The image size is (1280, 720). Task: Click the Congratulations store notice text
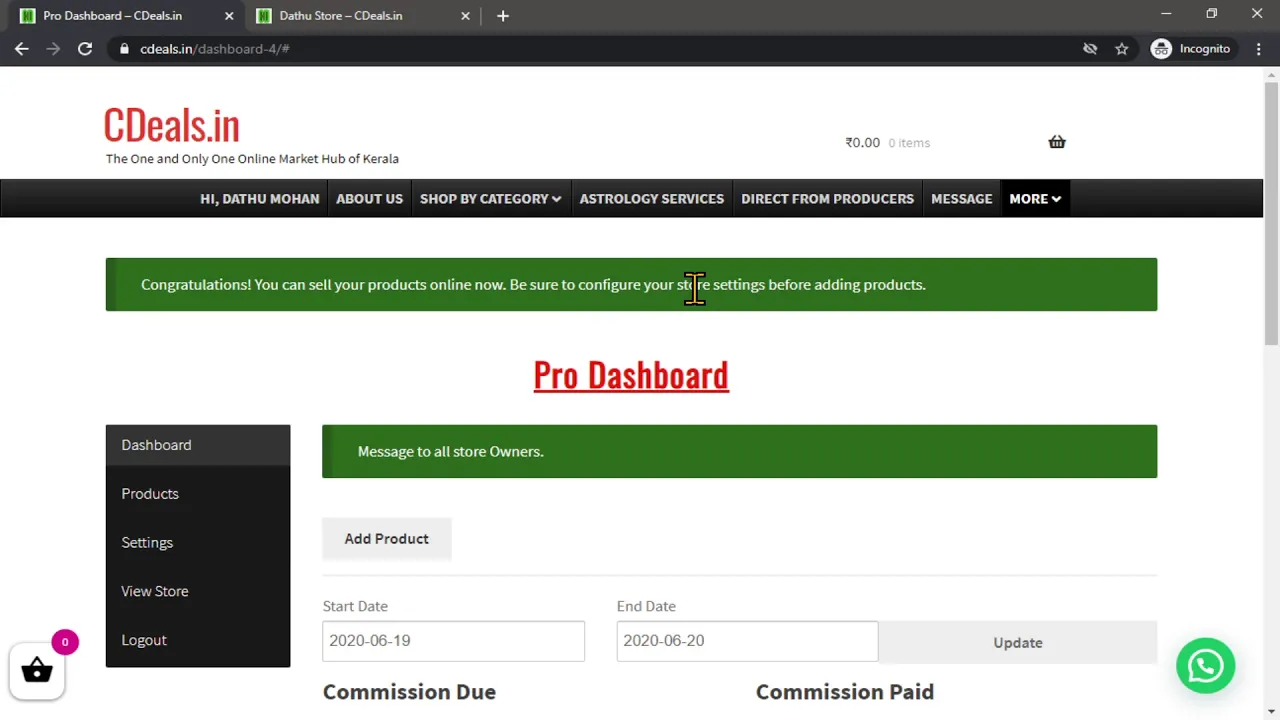coord(533,284)
